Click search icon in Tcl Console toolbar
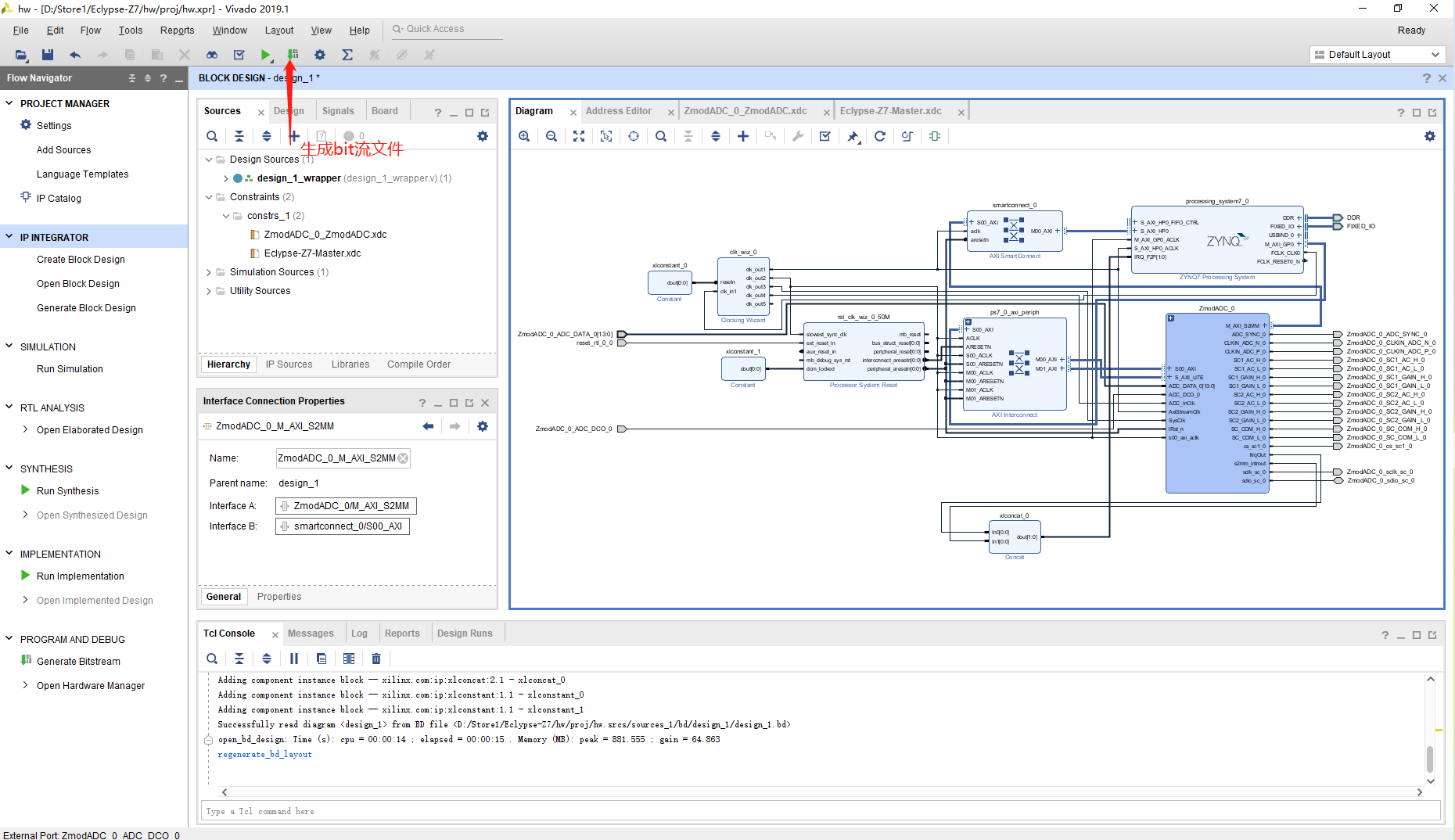1455x840 pixels. coord(212,659)
